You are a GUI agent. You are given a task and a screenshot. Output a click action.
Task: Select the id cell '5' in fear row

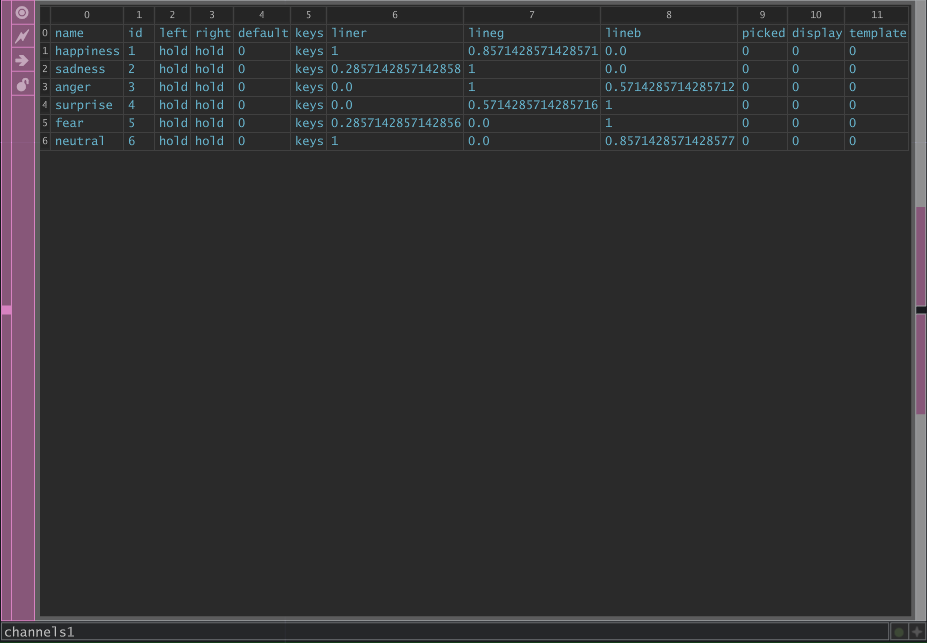[x=139, y=124]
